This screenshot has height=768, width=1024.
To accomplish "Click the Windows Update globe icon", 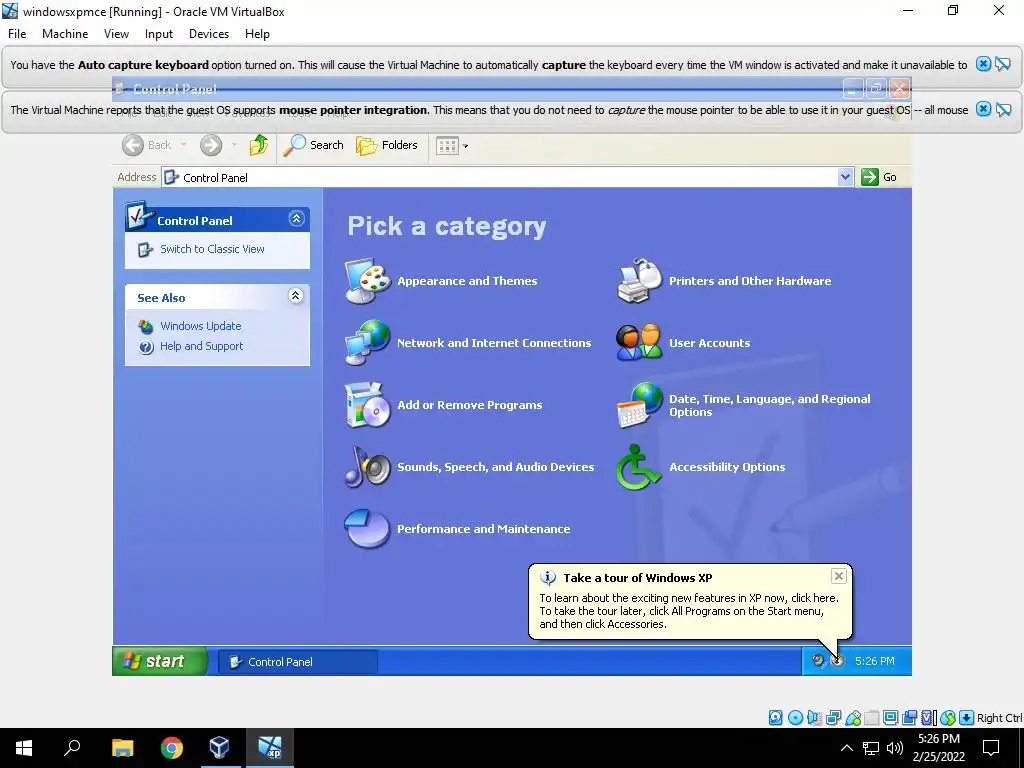I will coord(146,326).
